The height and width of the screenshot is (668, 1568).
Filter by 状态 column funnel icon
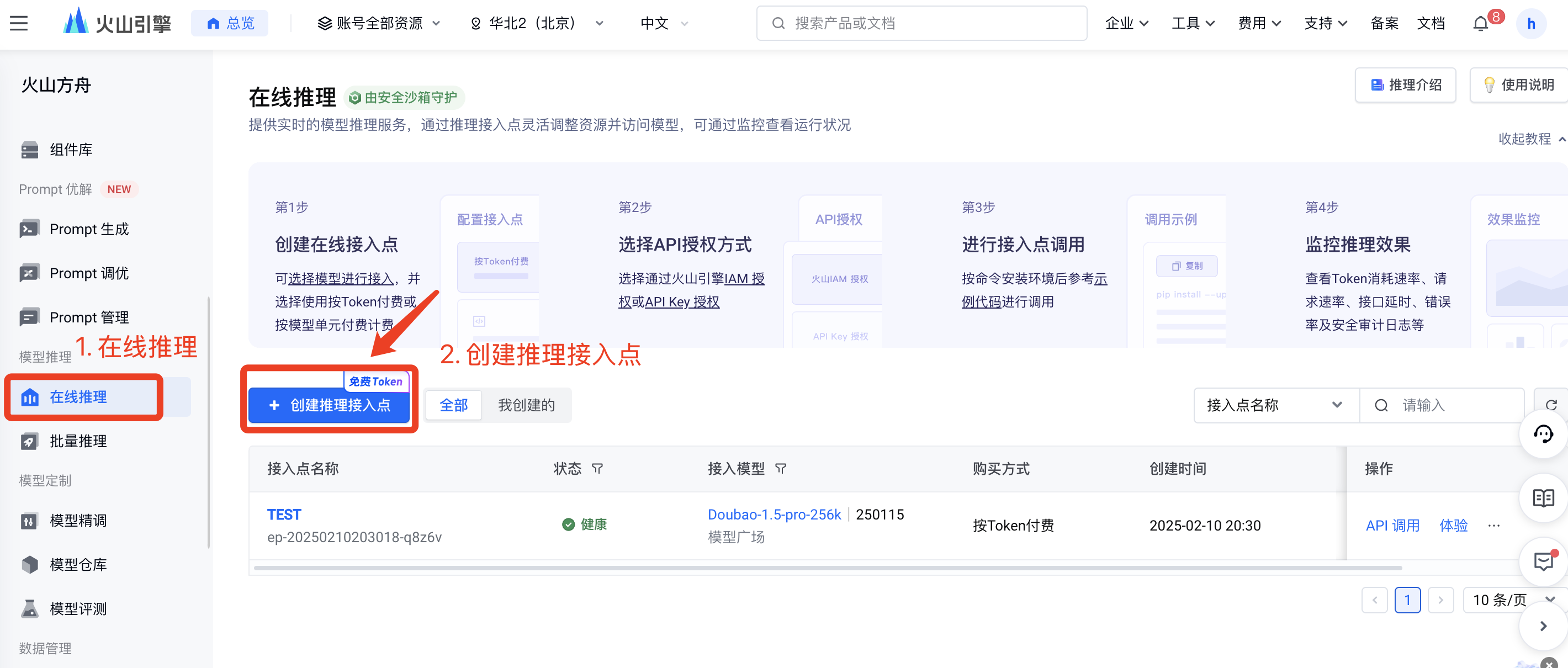[597, 469]
